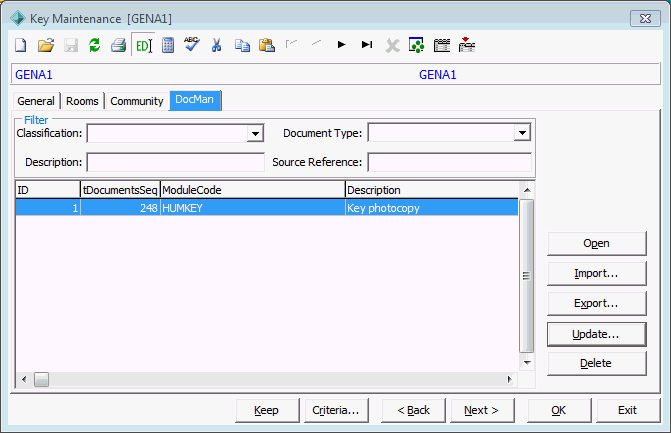Viewport: 671px width, 433px height.
Task: Select the HUMKEY module code cell
Action: [x=252, y=208]
